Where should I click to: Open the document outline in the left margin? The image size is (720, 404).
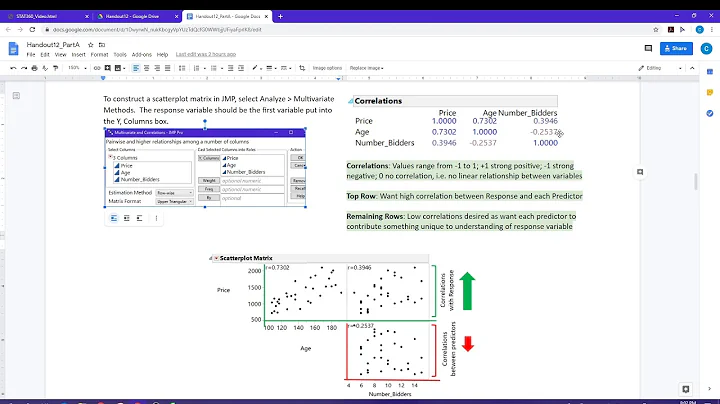(x=16, y=95)
